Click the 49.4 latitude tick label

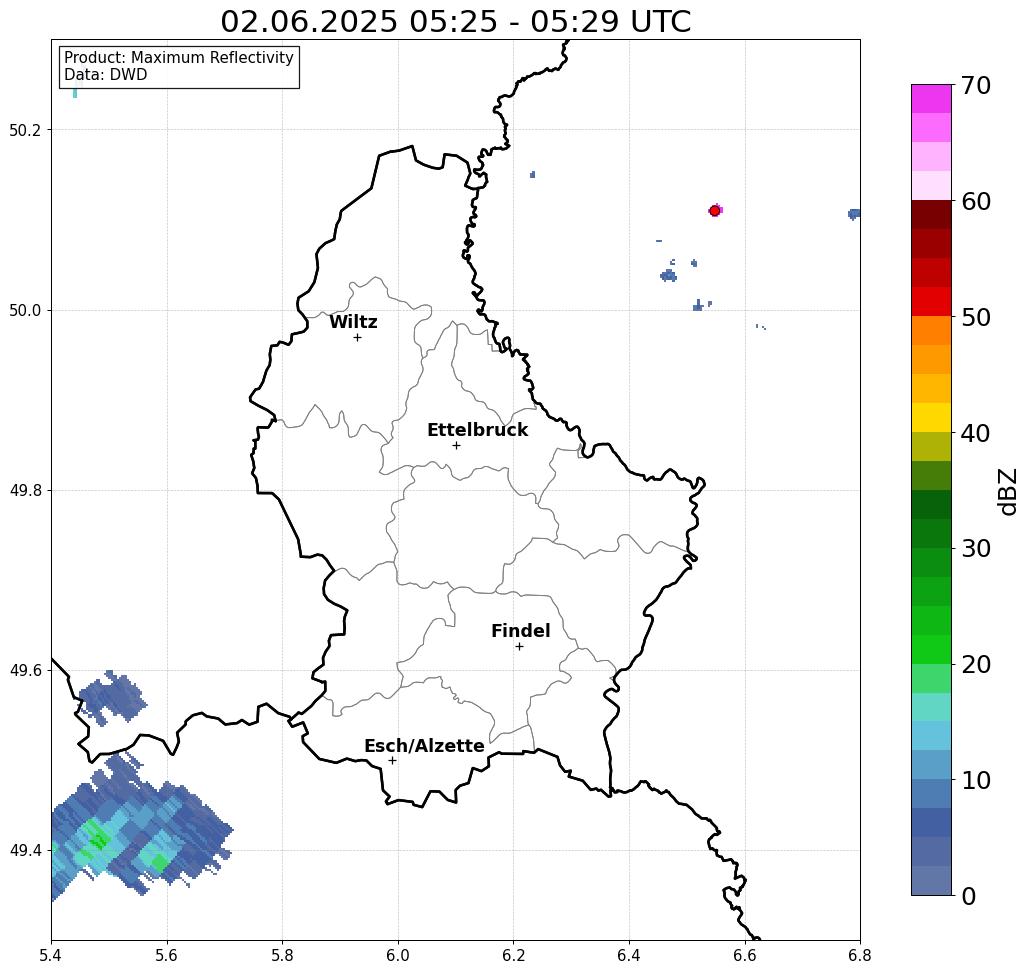pyautogui.click(x=24, y=850)
